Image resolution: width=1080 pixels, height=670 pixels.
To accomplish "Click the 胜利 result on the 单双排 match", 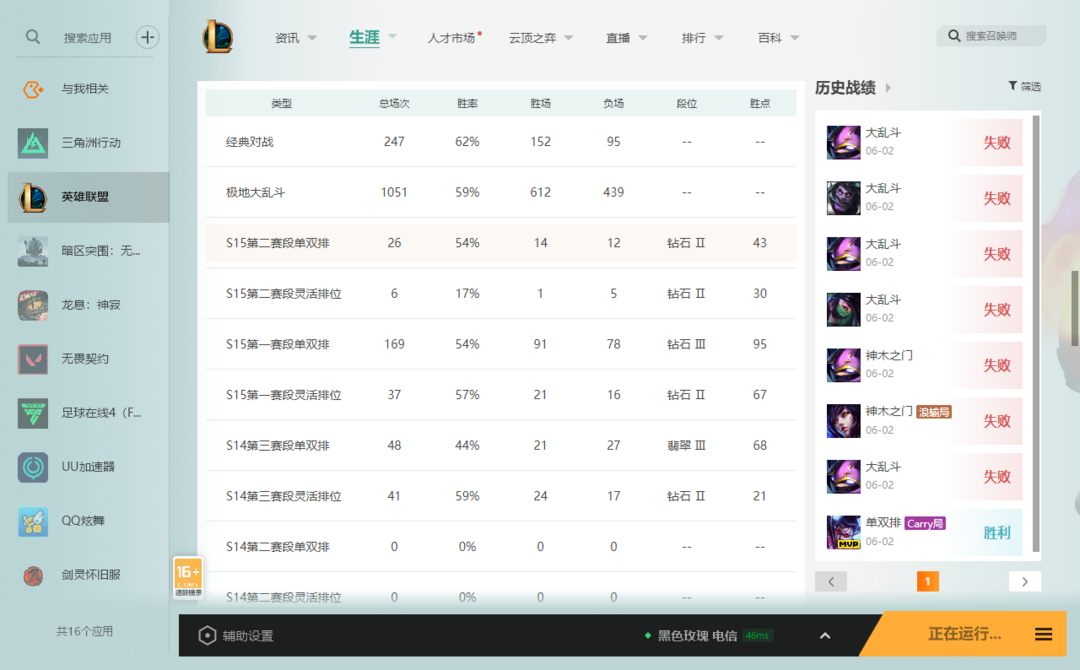I will pyautogui.click(x=997, y=533).
